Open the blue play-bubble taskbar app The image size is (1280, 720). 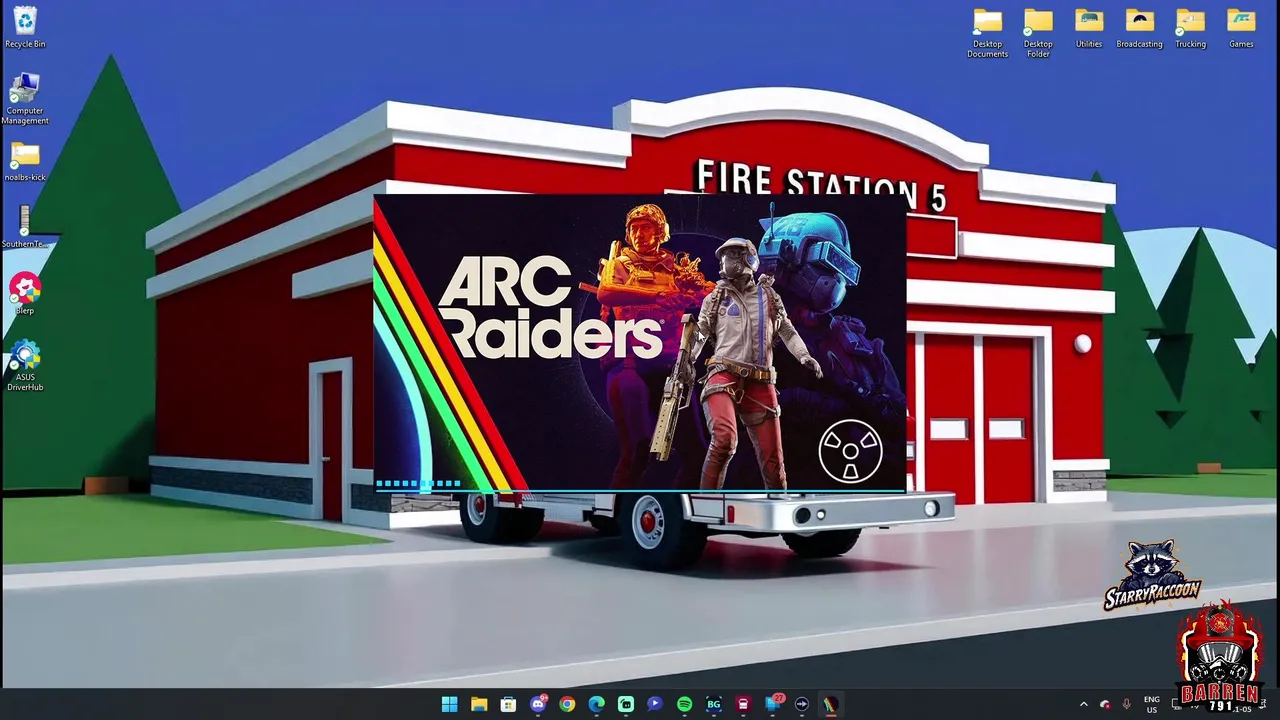655,704
